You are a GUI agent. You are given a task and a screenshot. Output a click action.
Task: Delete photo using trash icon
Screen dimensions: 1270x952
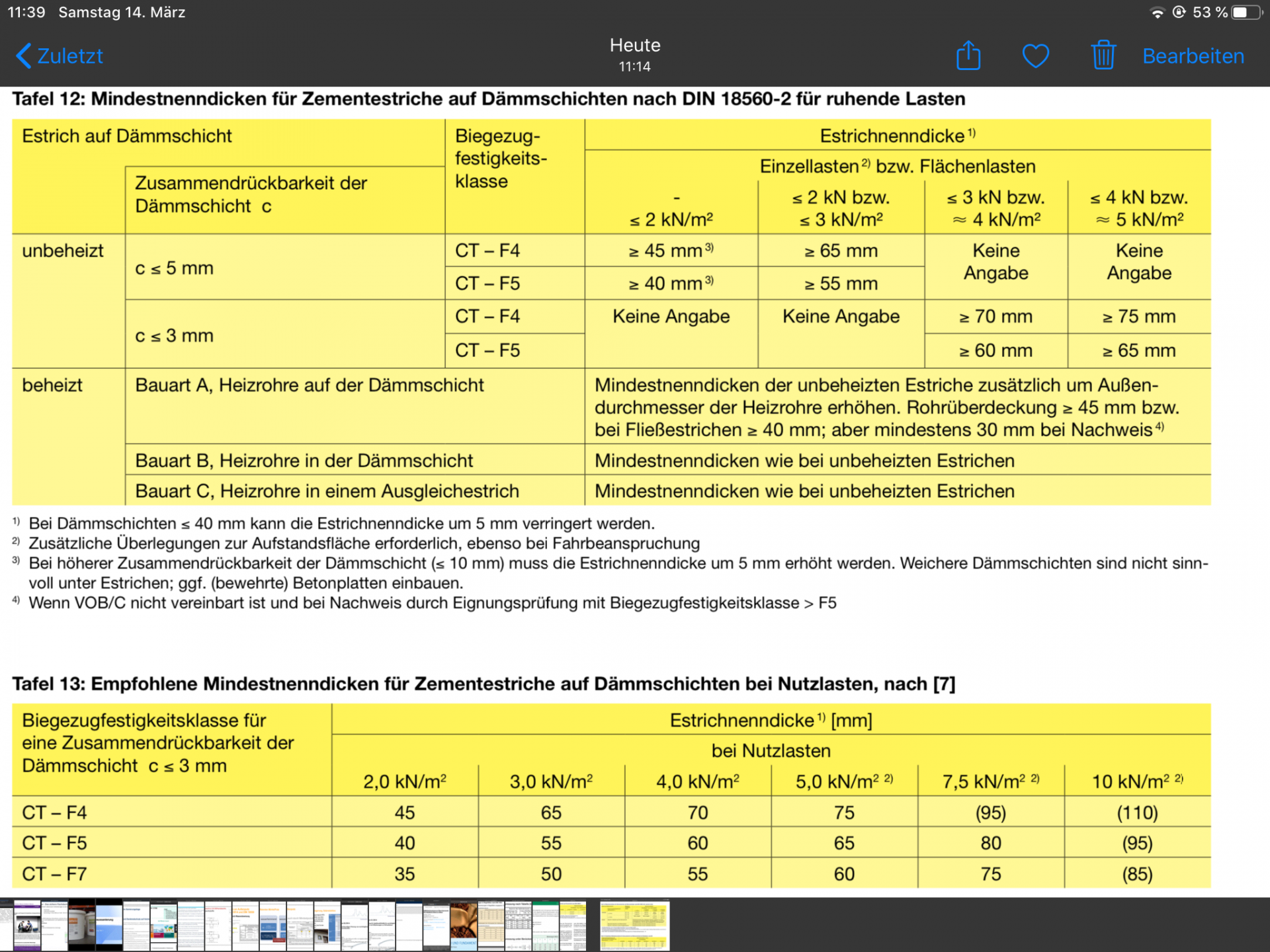(1103, 56)
